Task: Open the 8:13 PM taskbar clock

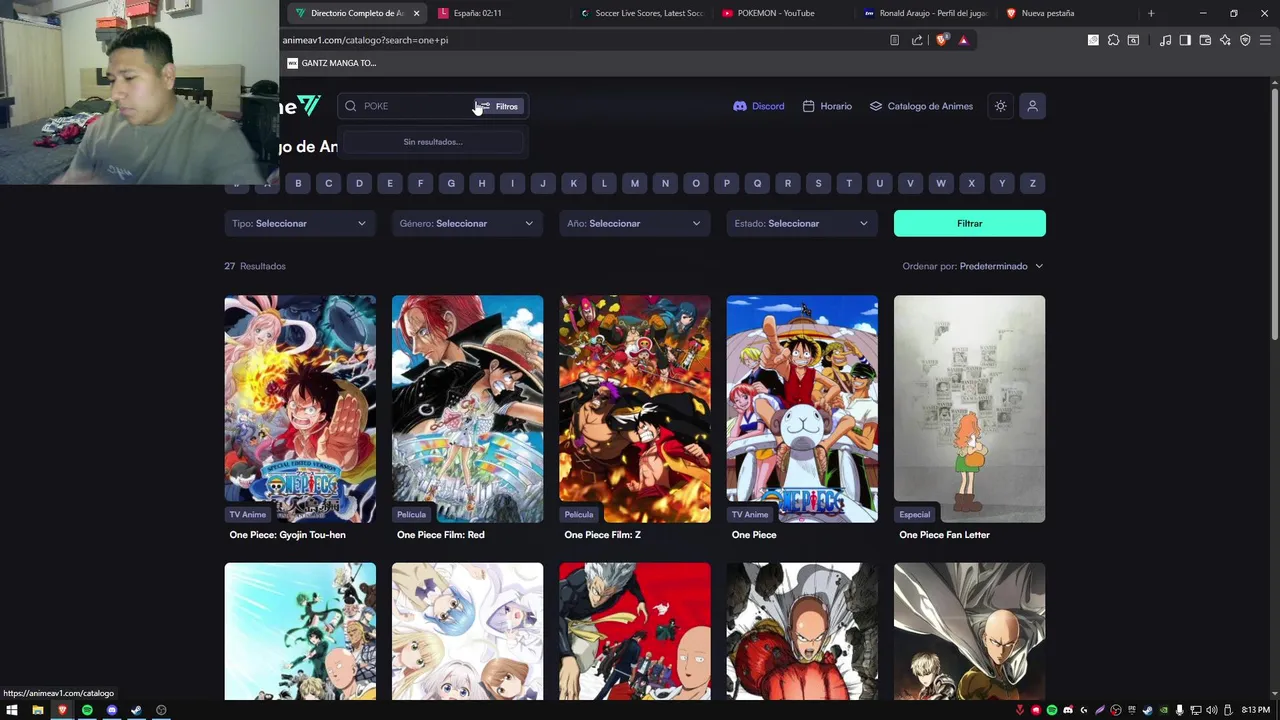Action: coord(1255,710)
